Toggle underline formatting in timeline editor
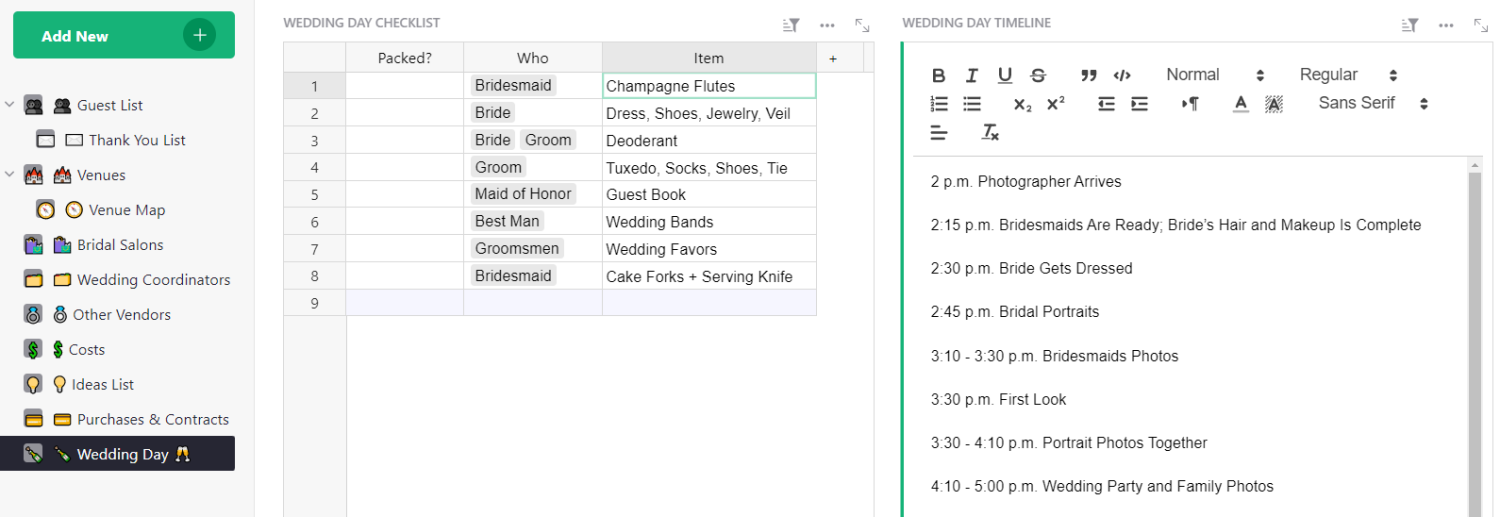 click(1005, 75)
